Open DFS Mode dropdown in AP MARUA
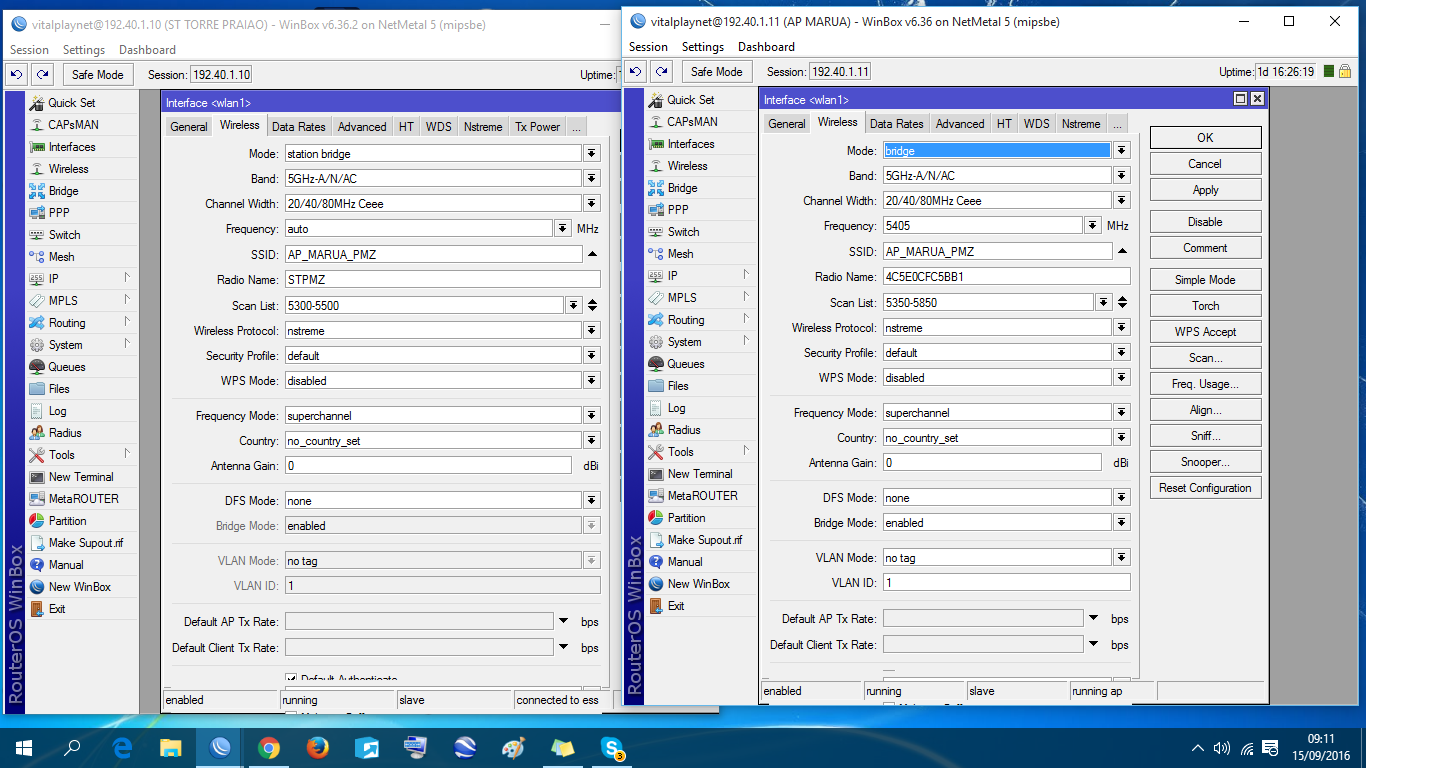Viewport: 1447px width, 768px height. (x=1122, y=498)
